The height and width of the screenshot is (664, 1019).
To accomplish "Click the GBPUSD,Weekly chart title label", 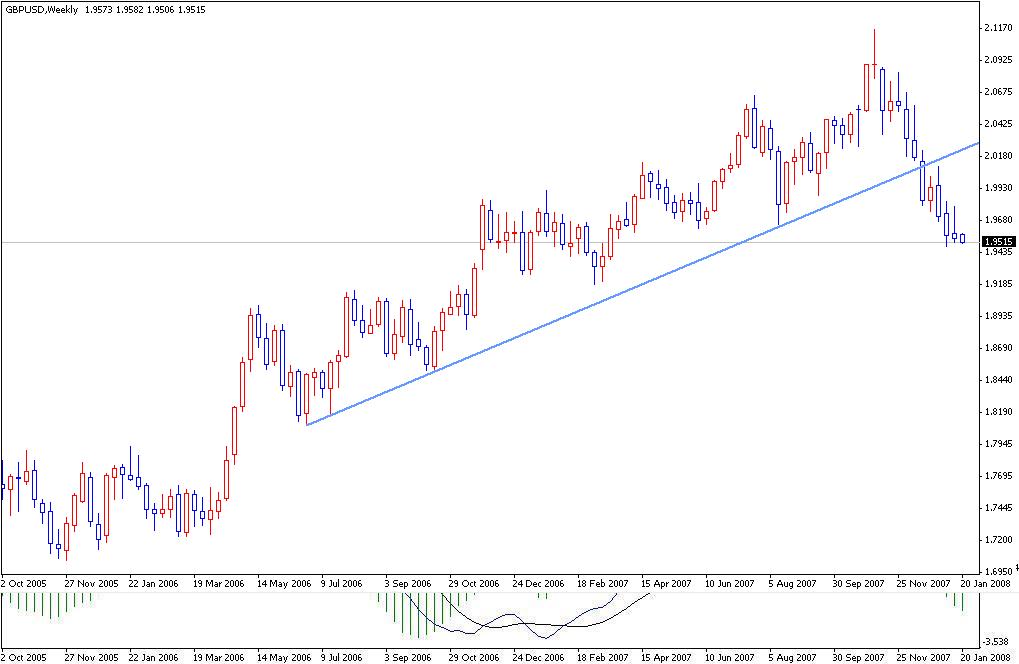I will (40, 9).
